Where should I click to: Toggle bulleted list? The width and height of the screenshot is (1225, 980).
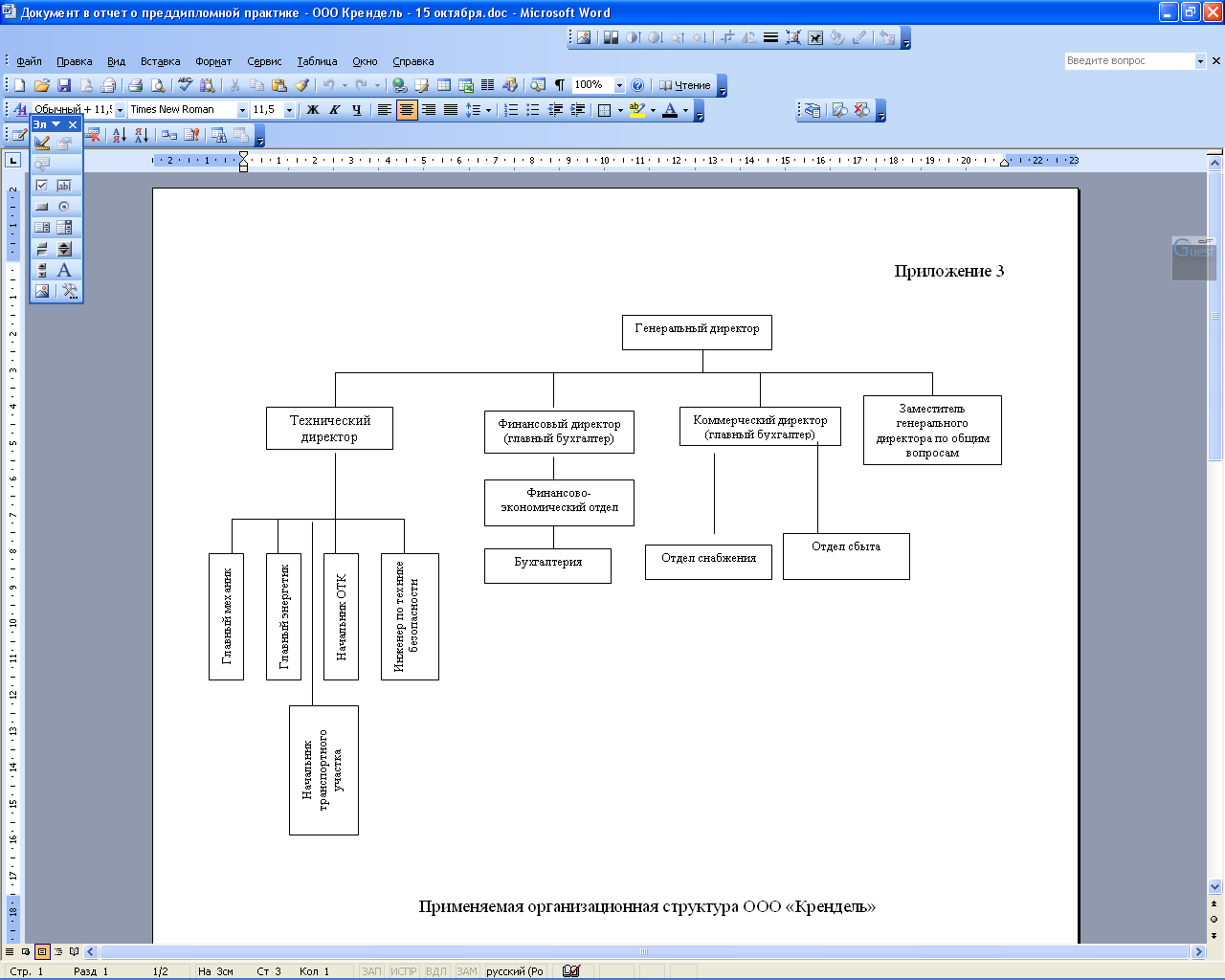(x=533, y=110)
